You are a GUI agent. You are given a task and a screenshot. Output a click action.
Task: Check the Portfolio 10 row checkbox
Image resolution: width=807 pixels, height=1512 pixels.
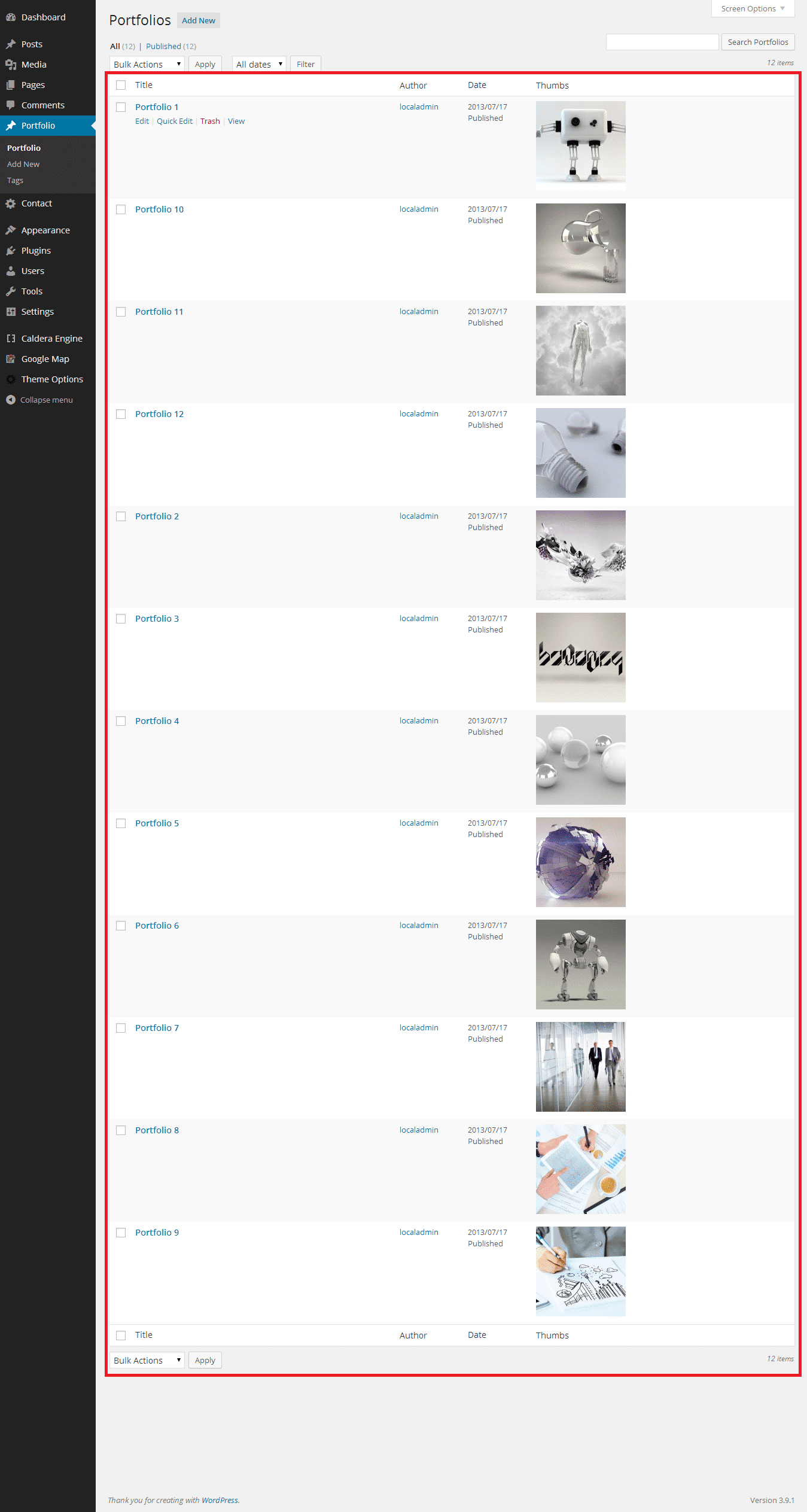coord(121,209)
